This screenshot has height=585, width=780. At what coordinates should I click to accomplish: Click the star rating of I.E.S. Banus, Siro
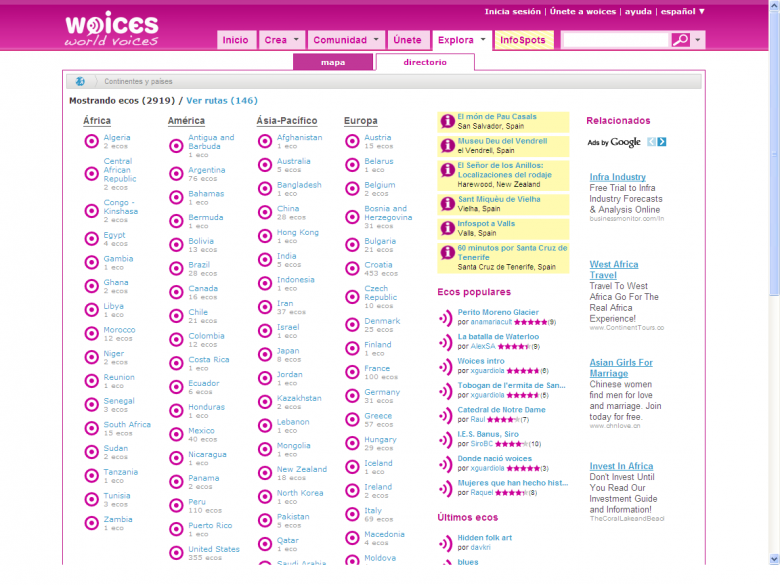[x=511, y=444]
